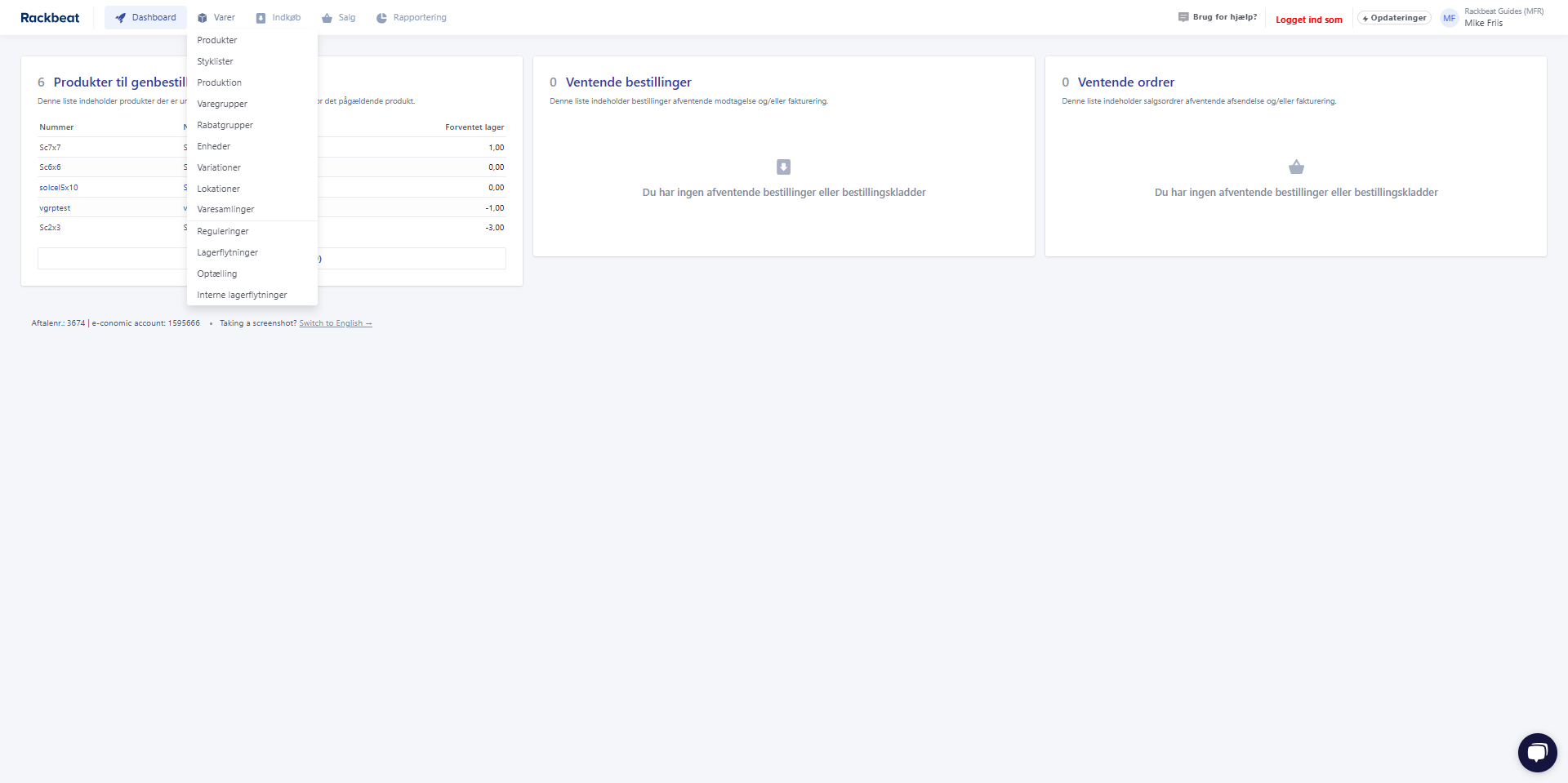1568x783 pixels.
Task: Click the Ventende bestillinger heading
Action: point(629,82)
